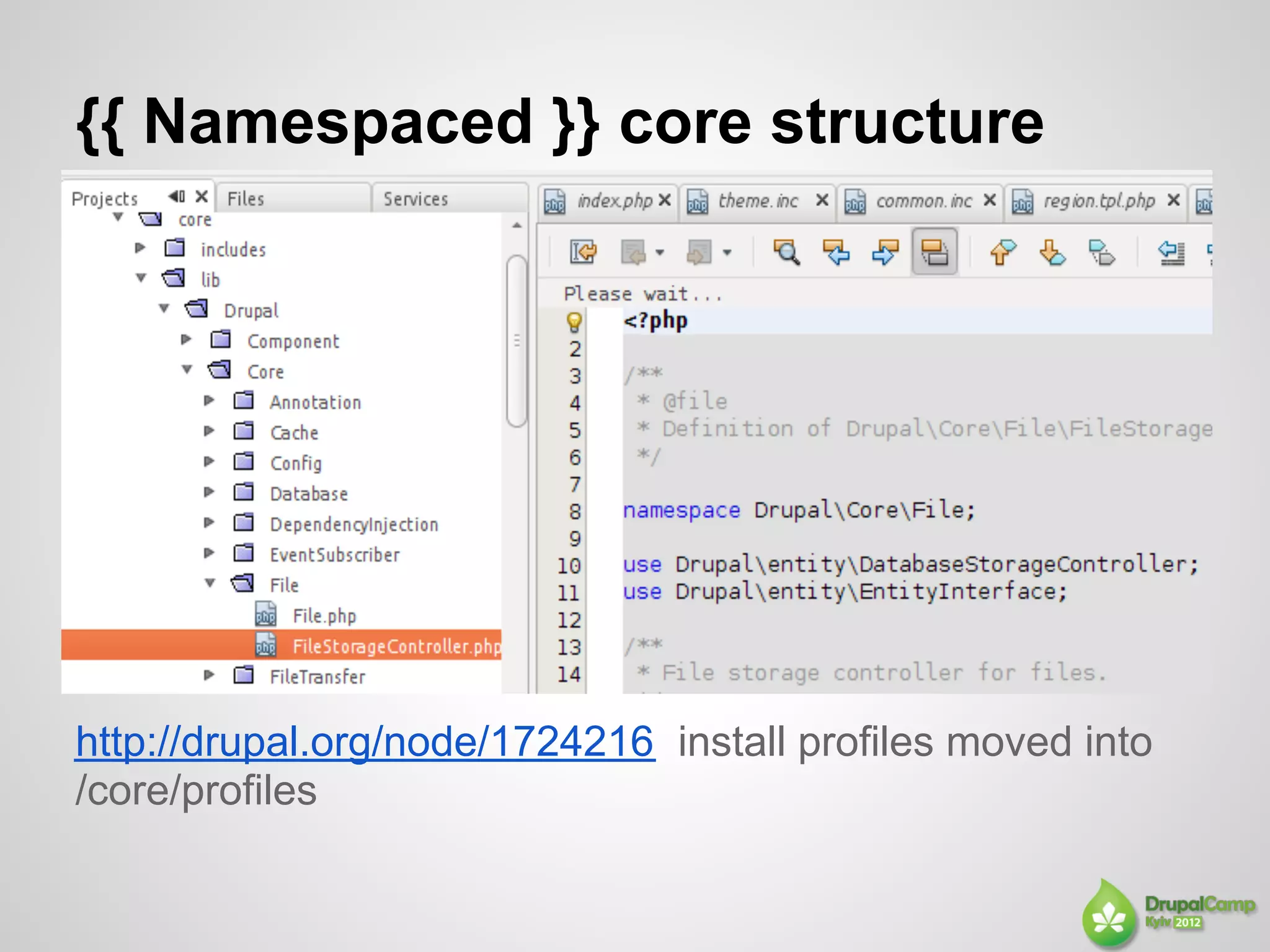Image resolution: width=1270 pixels, height=952 pixels.
Task: Toggle Highlight Search button in toolbar
Action: [935, 252]
